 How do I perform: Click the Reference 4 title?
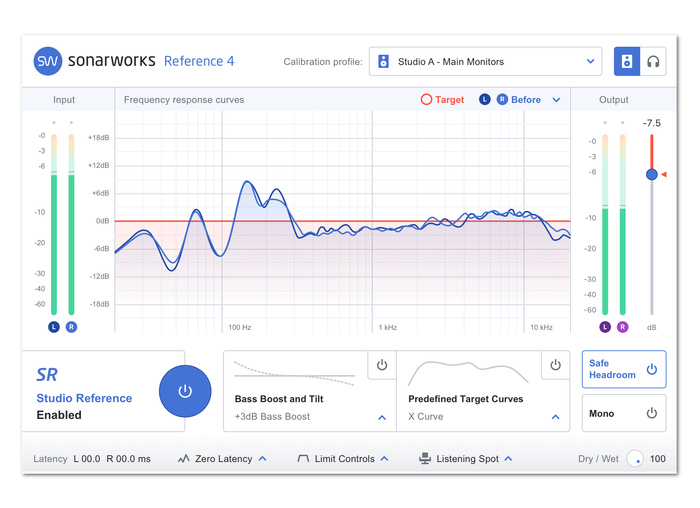199,61
